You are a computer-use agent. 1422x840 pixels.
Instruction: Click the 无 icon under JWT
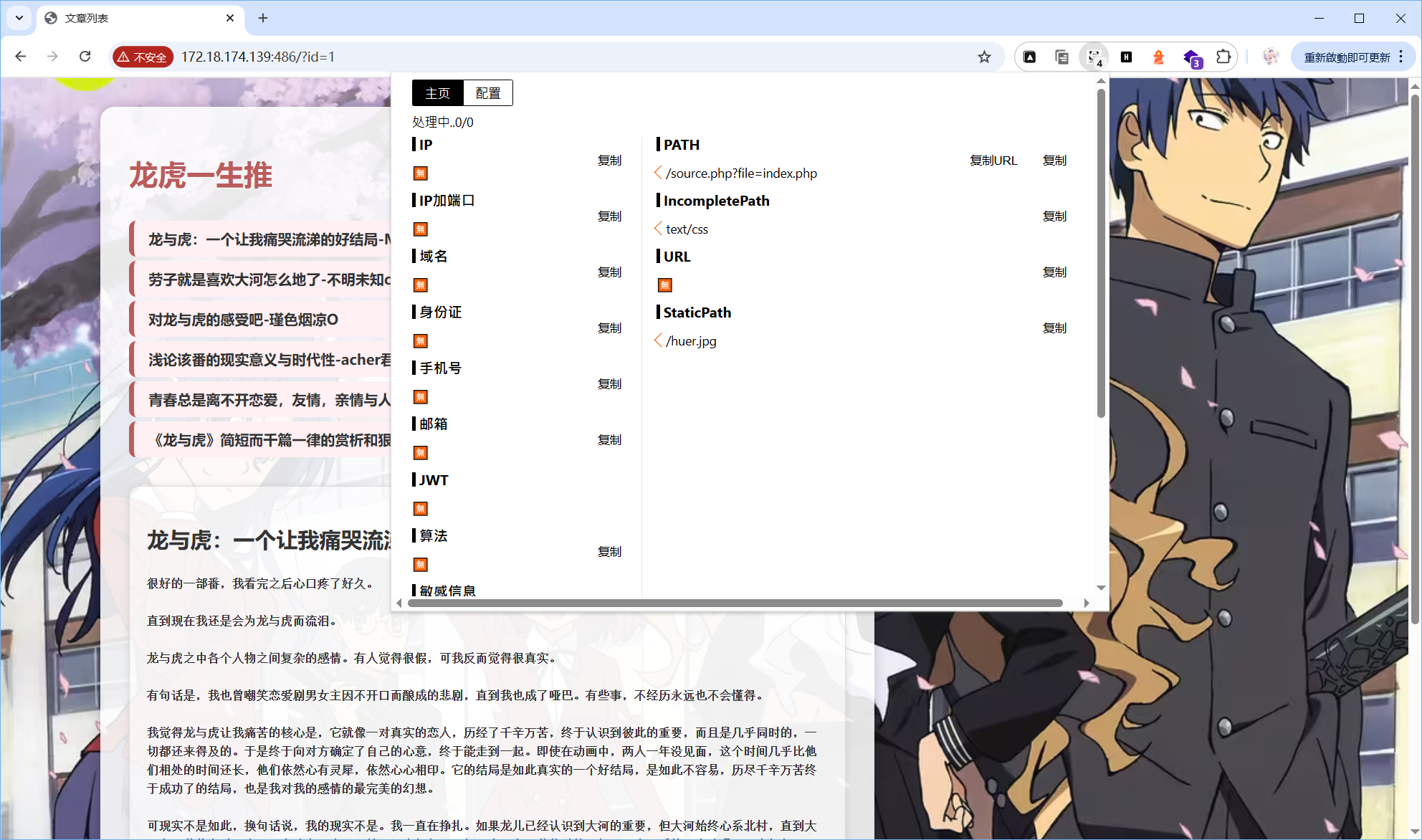[x=421, y=509]
